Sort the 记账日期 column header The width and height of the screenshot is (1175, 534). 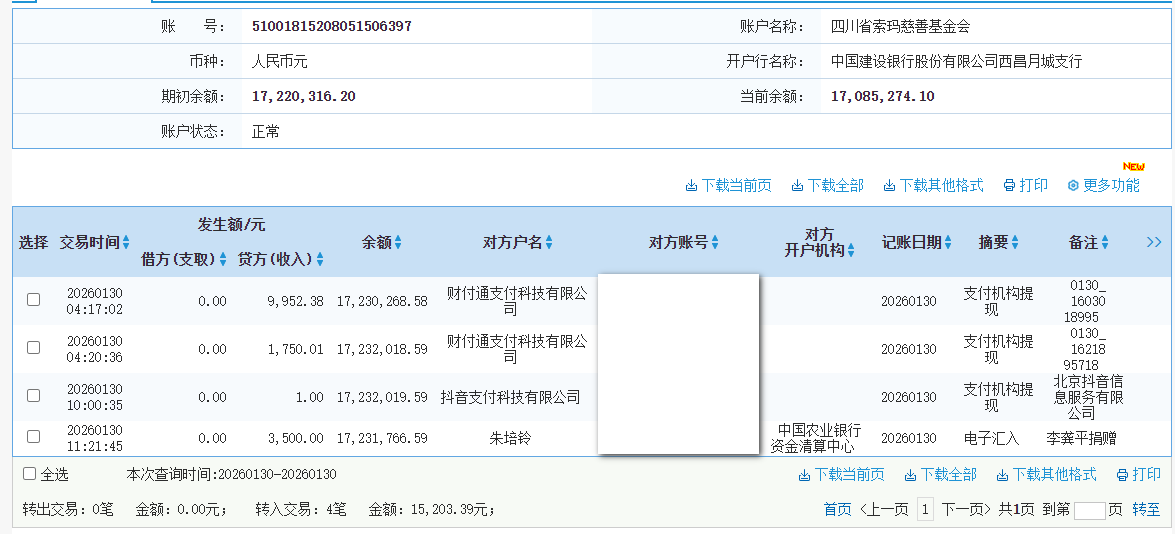(x=948, y=243)
